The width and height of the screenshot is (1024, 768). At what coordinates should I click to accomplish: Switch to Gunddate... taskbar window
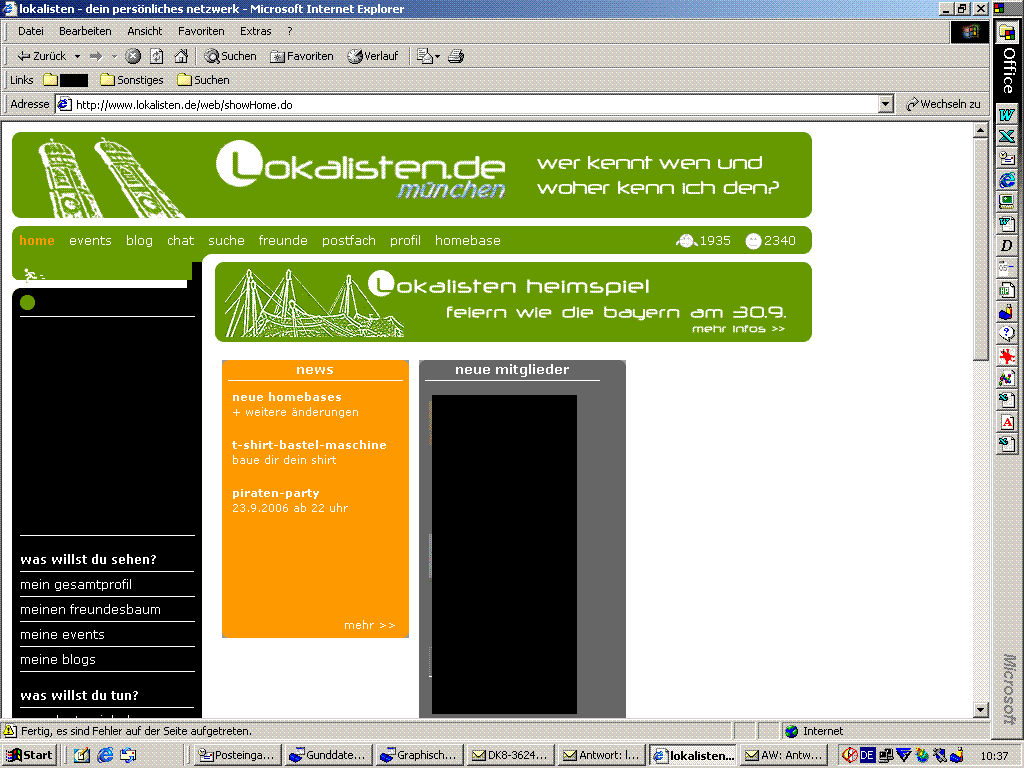point(329,755)
